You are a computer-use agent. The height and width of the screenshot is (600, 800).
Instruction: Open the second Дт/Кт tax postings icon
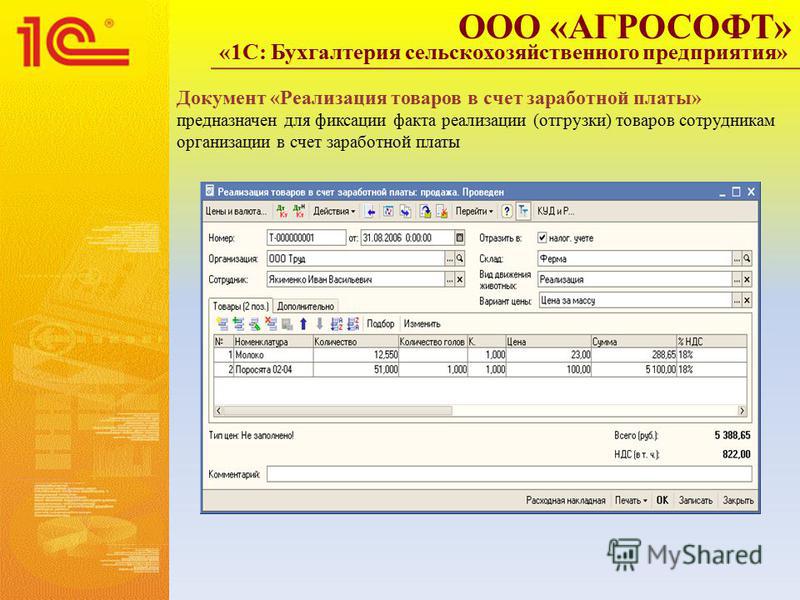[x=299, y=211]
